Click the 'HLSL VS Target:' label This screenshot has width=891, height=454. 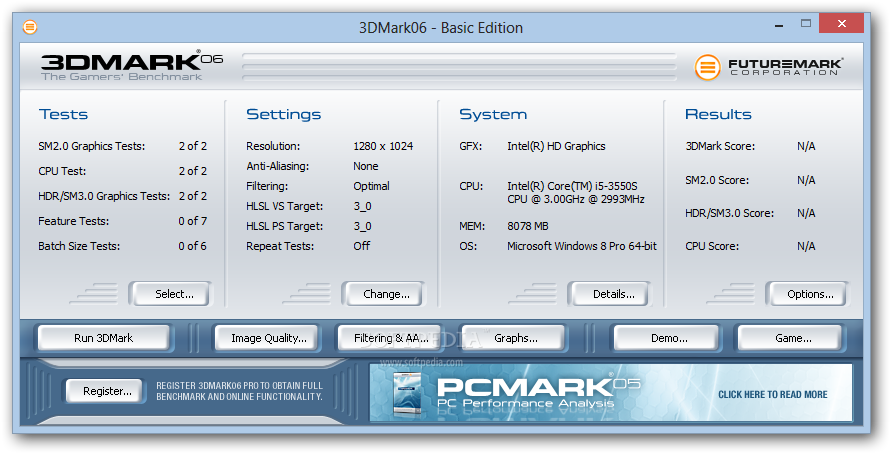(x=284, y=206)
